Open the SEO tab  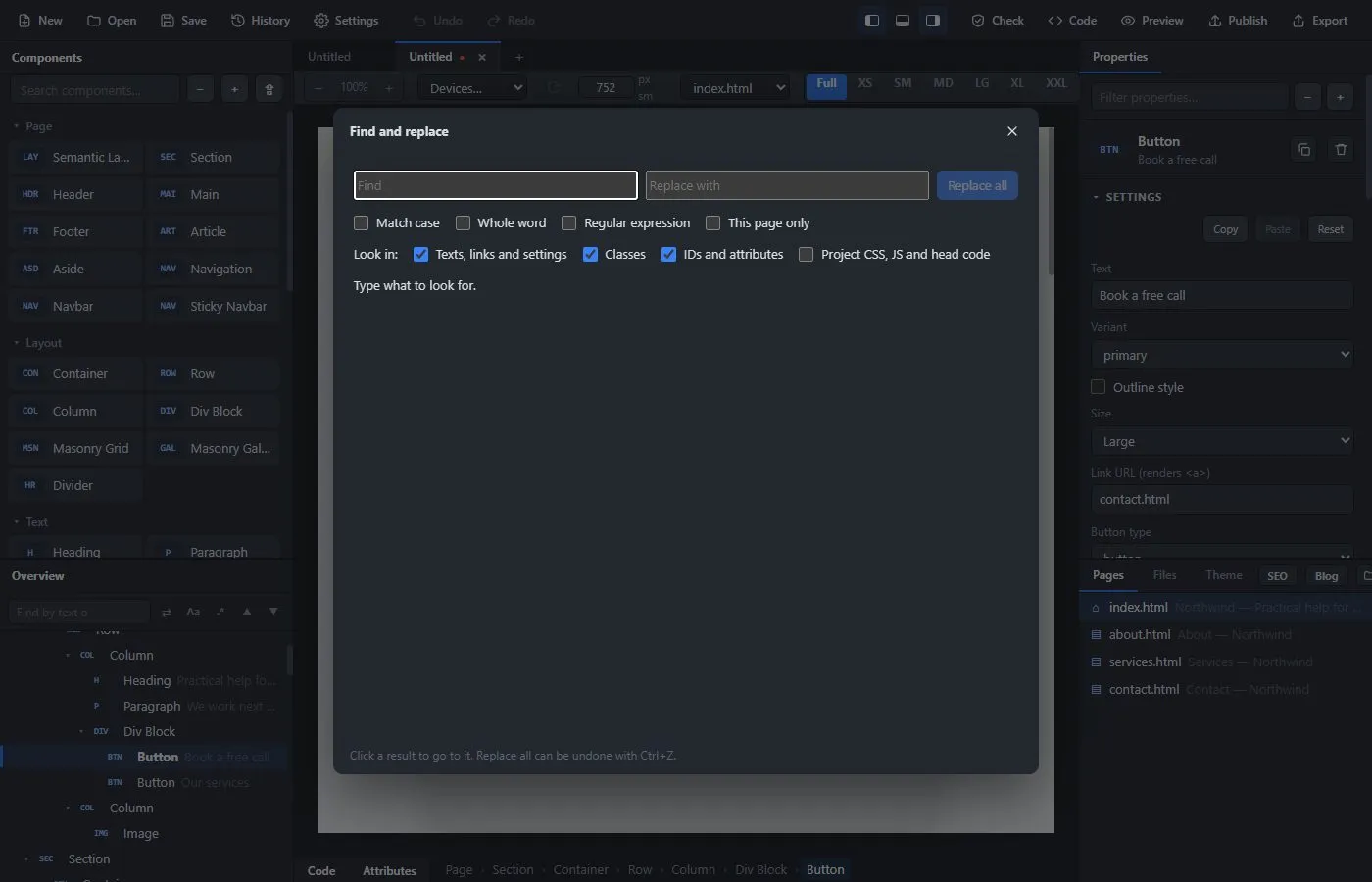(x=1277, y=576)
